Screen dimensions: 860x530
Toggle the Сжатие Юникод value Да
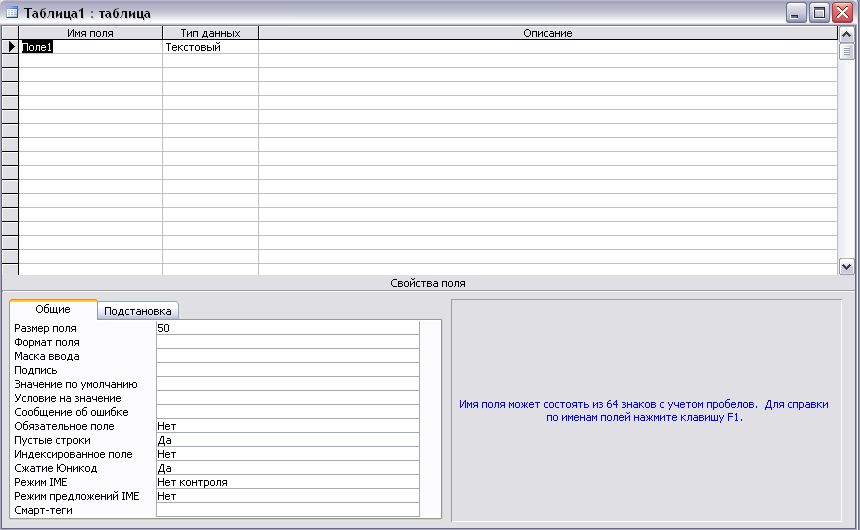pyautogui.click(x=287, y=468)
